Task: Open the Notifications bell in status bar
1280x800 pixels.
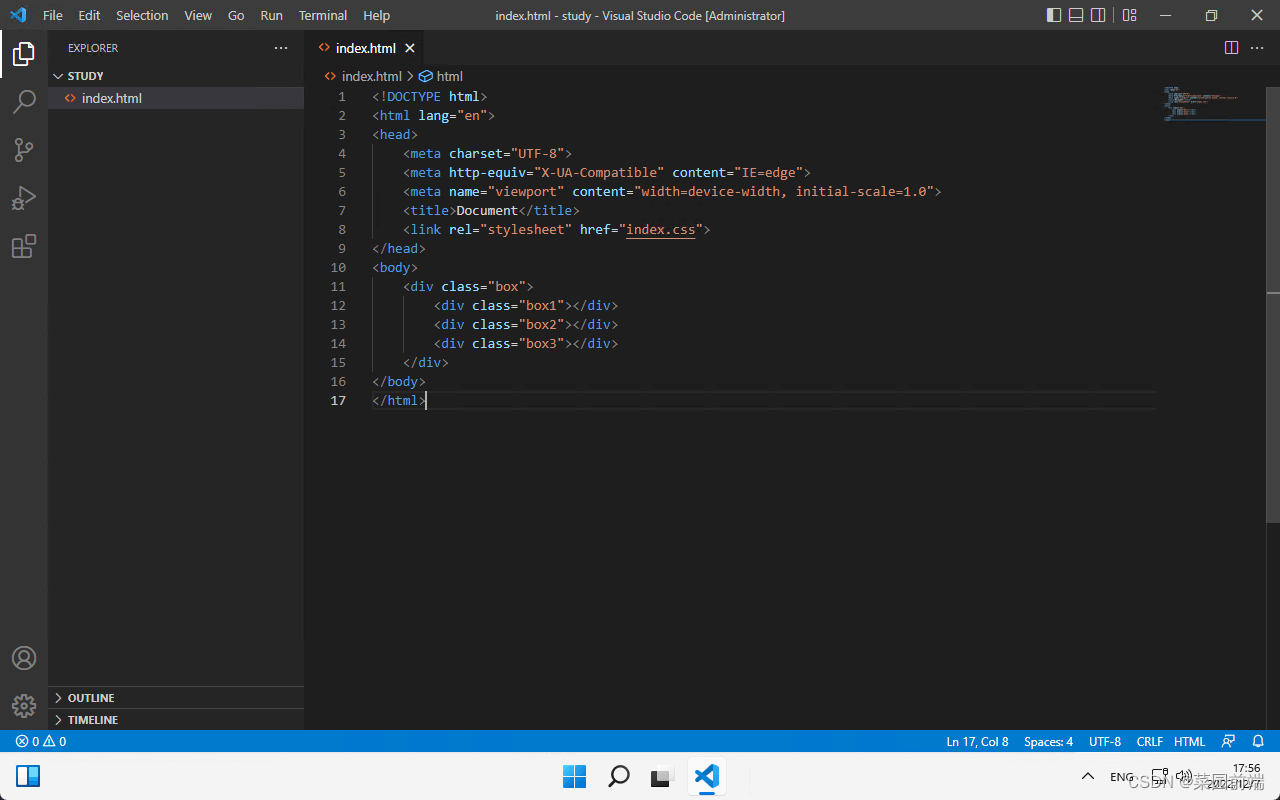Action: 1258,741
